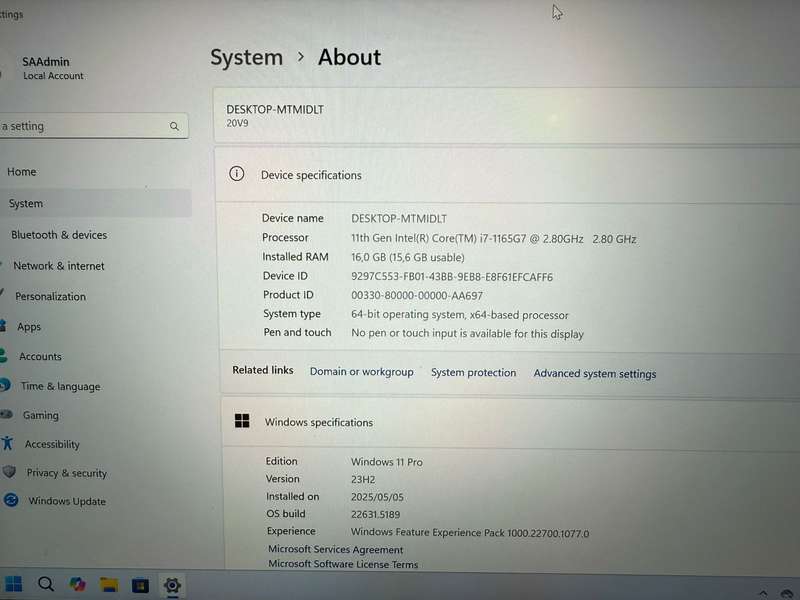Click the Windows logo beside Windows specifications
Viewport: 800px width, 600px height.
[x=242, y=421]
